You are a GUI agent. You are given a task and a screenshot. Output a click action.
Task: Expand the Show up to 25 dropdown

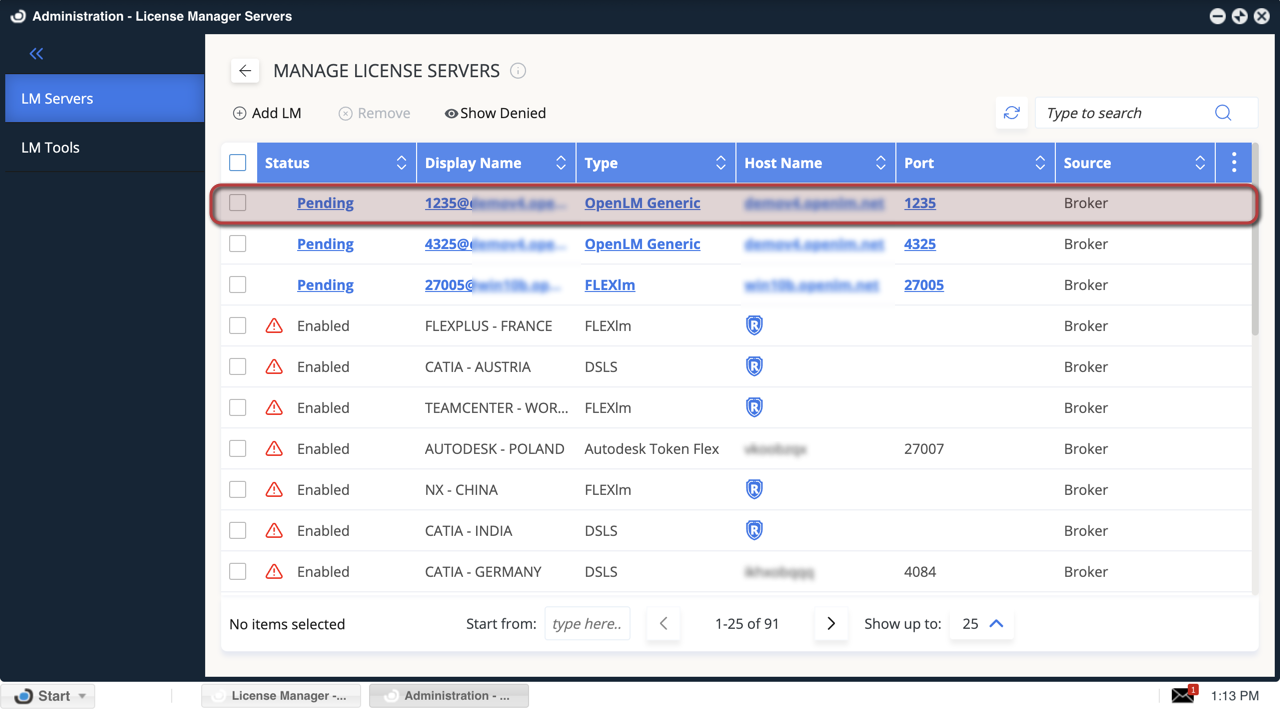tap(982, 624)
